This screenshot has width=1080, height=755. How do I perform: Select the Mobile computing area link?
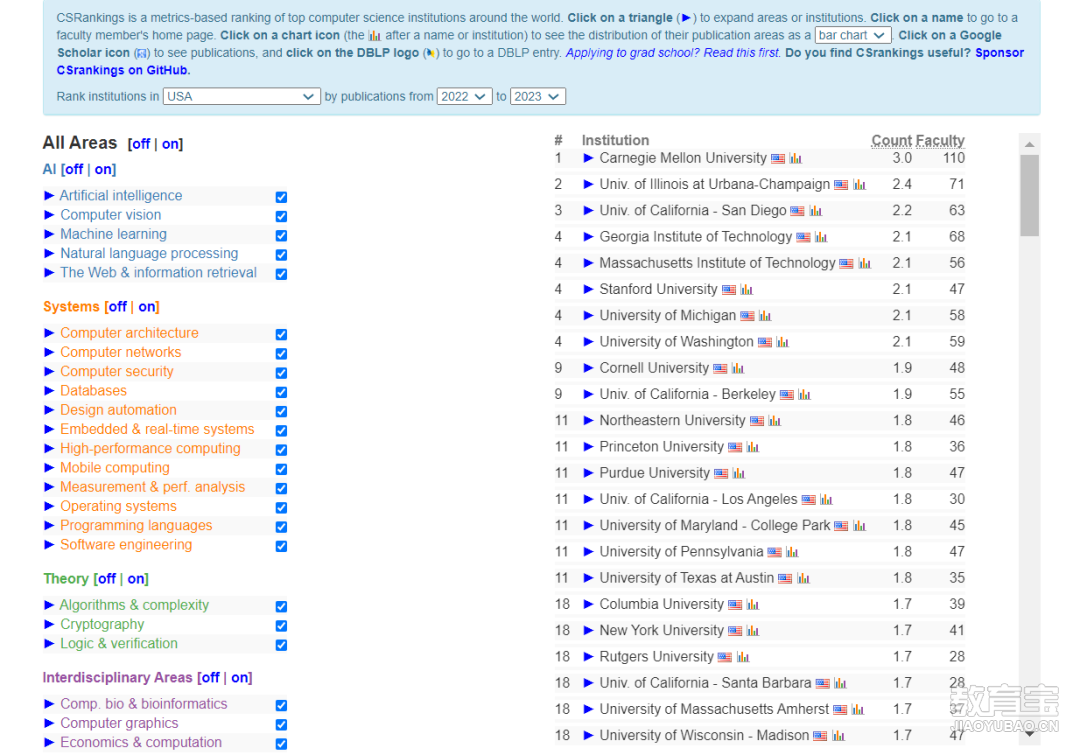115,468
